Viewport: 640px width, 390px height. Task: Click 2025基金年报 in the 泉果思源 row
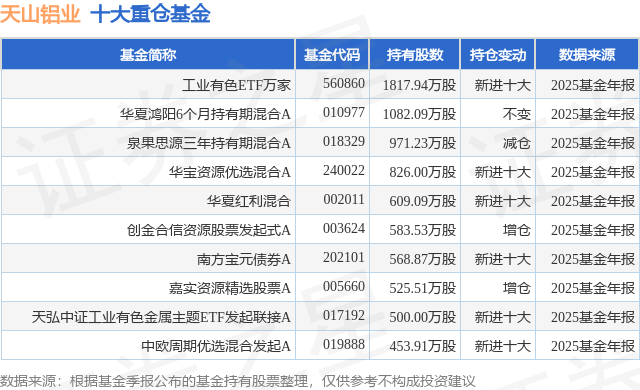click(x=593, y=143)
